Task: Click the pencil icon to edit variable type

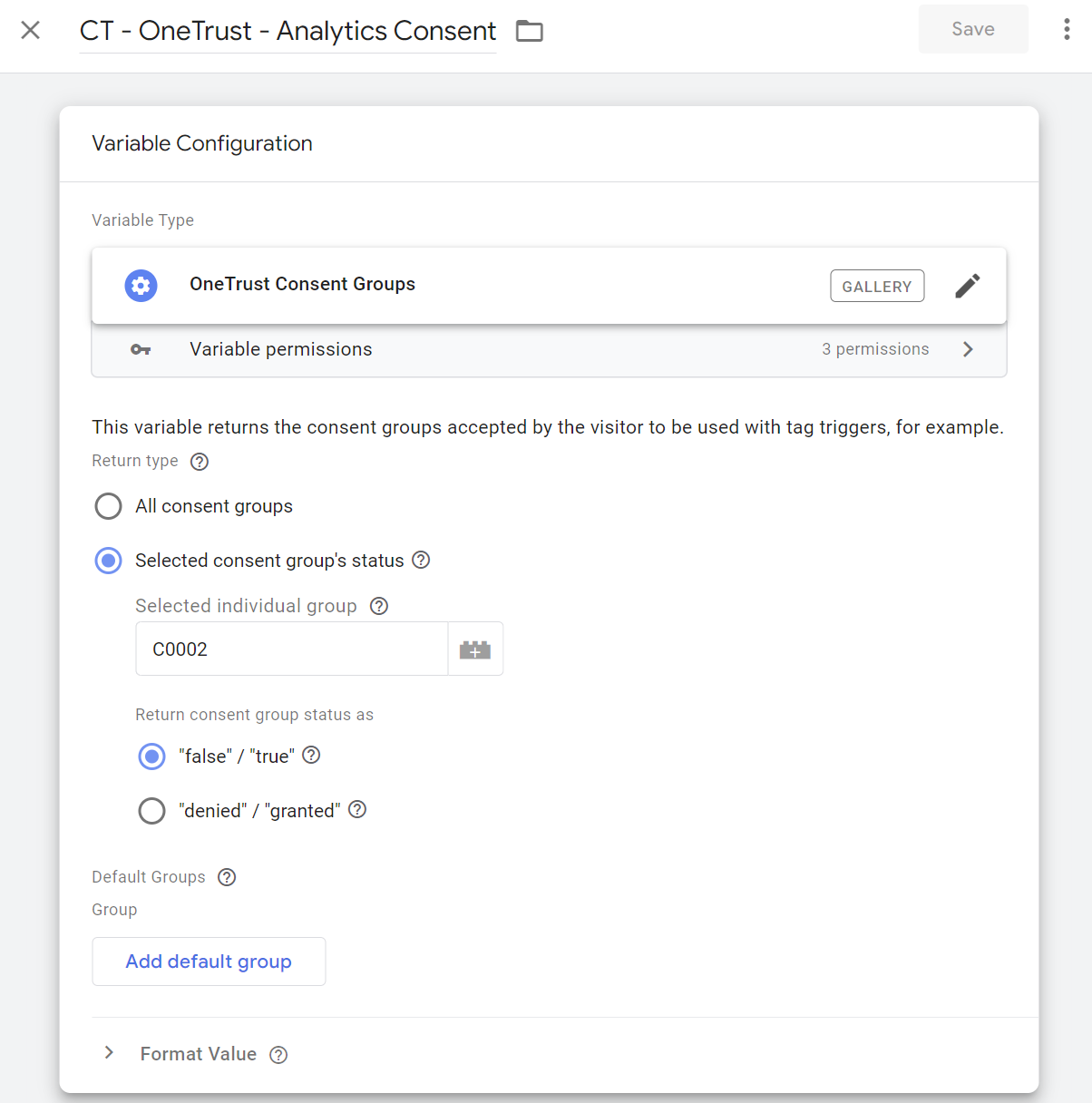Action: (968, 286)
